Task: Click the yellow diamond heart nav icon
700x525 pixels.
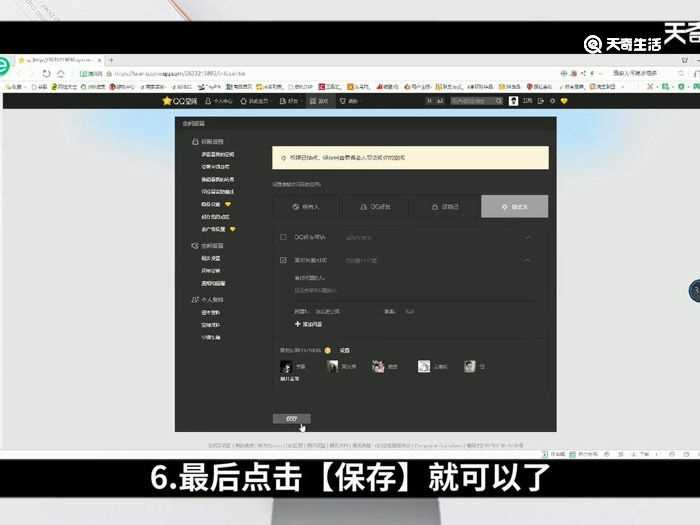Action: tap(564, 101)
